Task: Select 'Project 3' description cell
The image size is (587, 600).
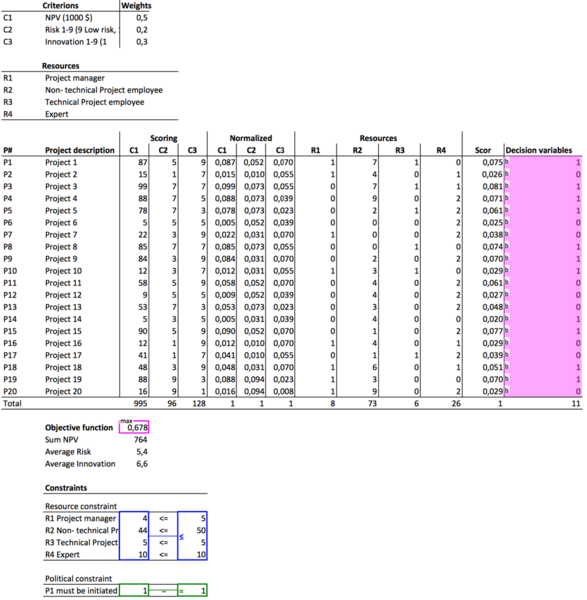Action: [61, 186]
